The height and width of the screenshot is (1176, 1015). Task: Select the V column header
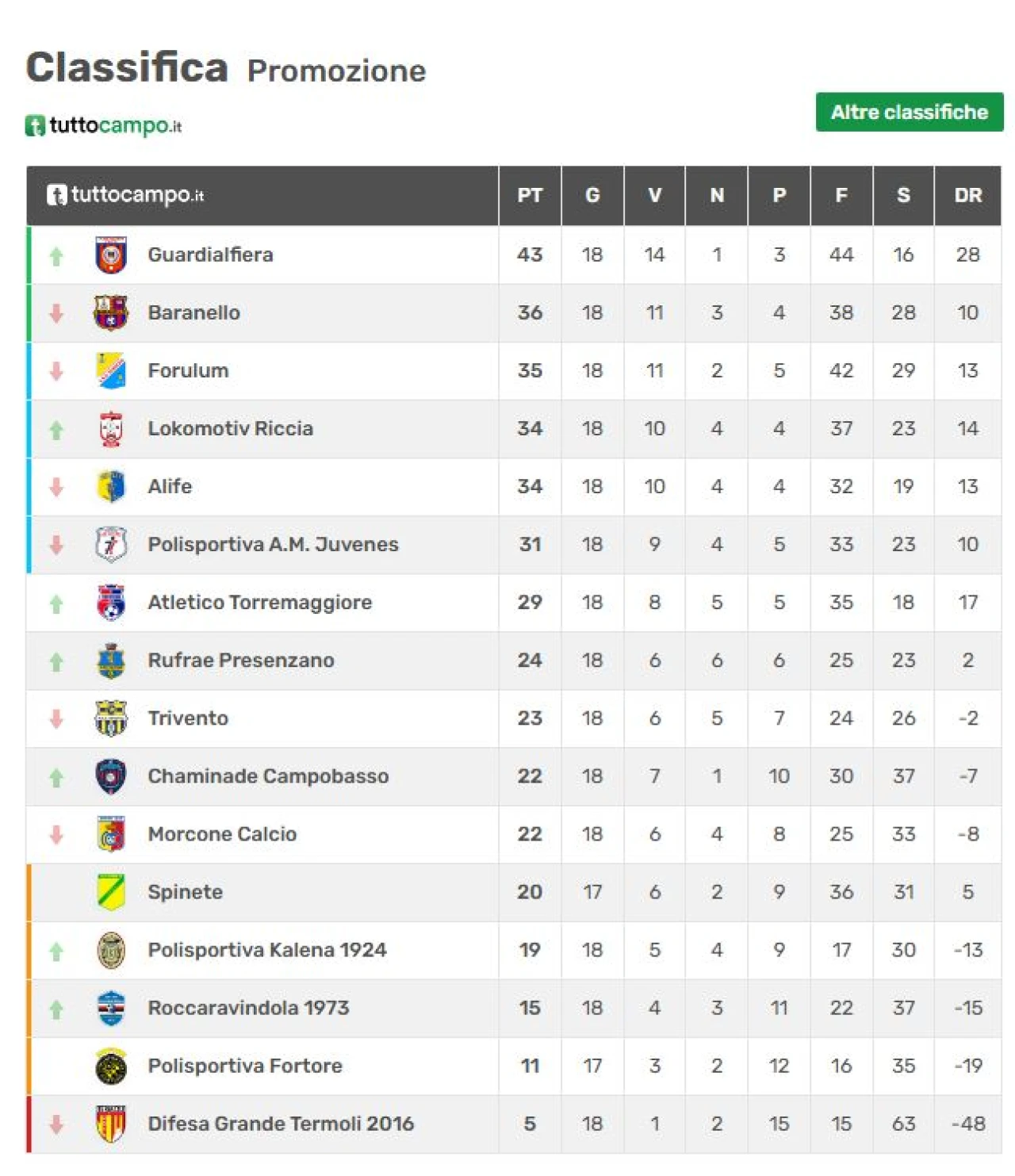point(655,195)
